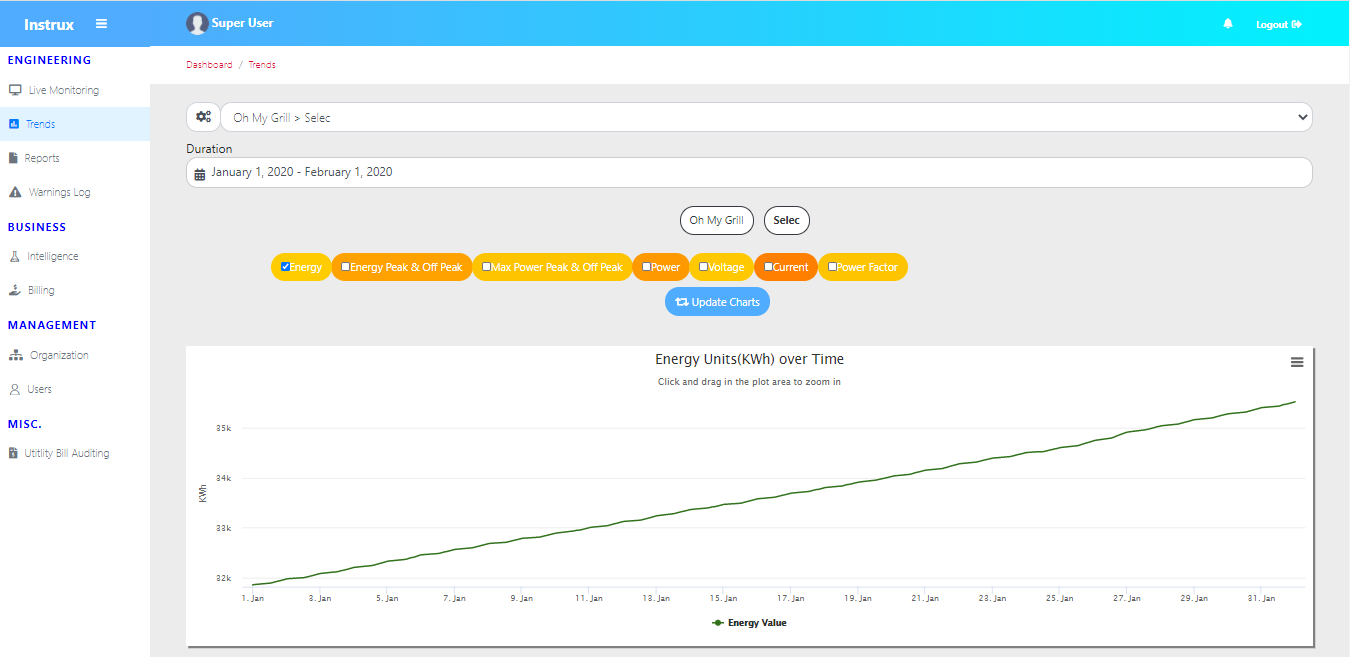Check the Energy Peak & Off Peak box
The height and width of the screenshot is (657, 1350).
346,267
